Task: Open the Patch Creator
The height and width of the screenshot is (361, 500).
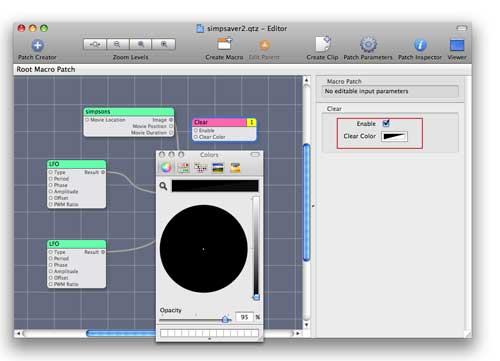Action: [37, 46]
